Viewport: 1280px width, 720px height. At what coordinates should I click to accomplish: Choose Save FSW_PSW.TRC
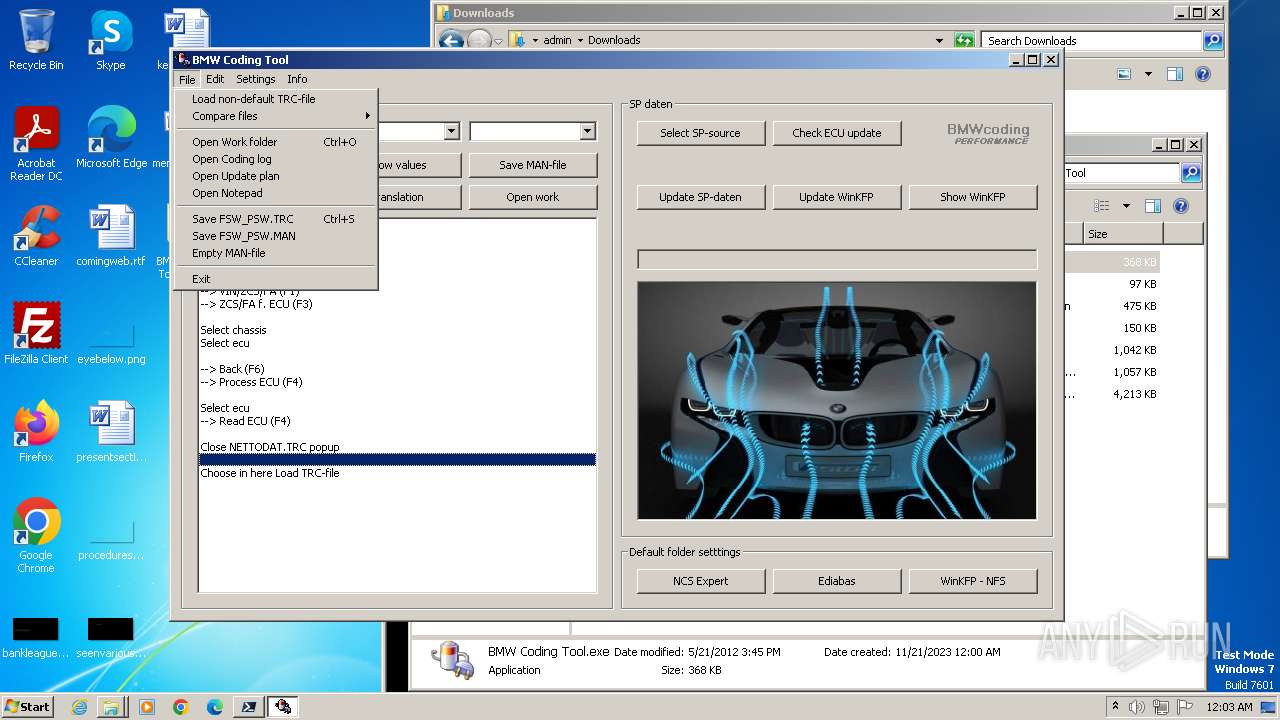click(x=276, y=219)
